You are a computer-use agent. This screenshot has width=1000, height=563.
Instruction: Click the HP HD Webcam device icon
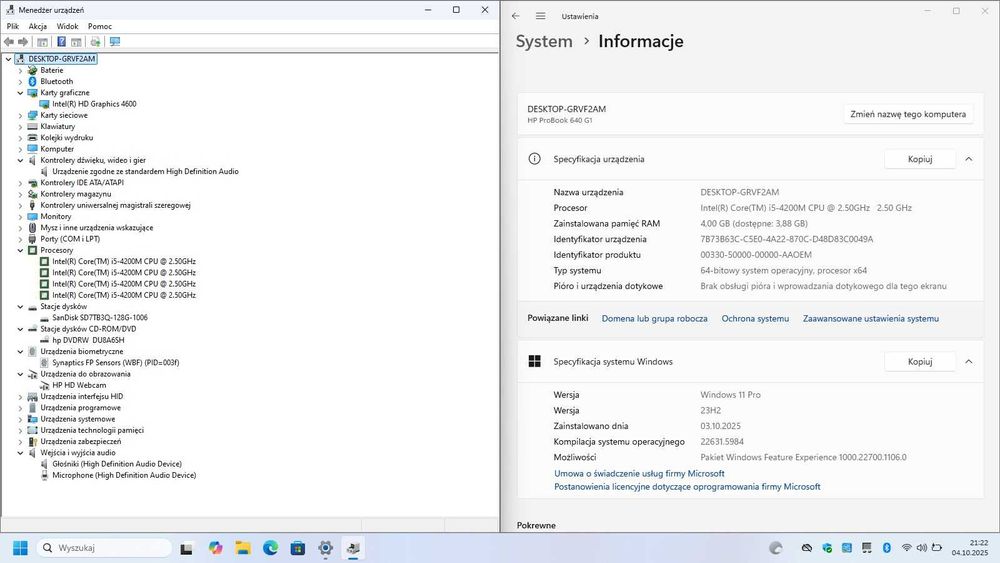[45, 385]
